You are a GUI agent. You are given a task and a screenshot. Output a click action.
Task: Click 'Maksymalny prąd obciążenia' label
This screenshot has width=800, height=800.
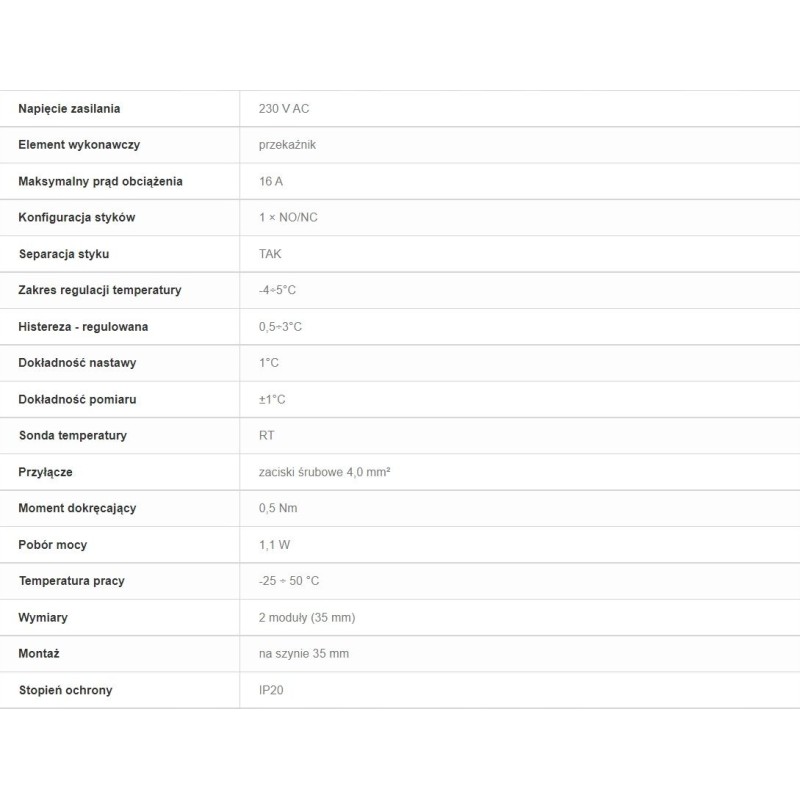(100, 181)
